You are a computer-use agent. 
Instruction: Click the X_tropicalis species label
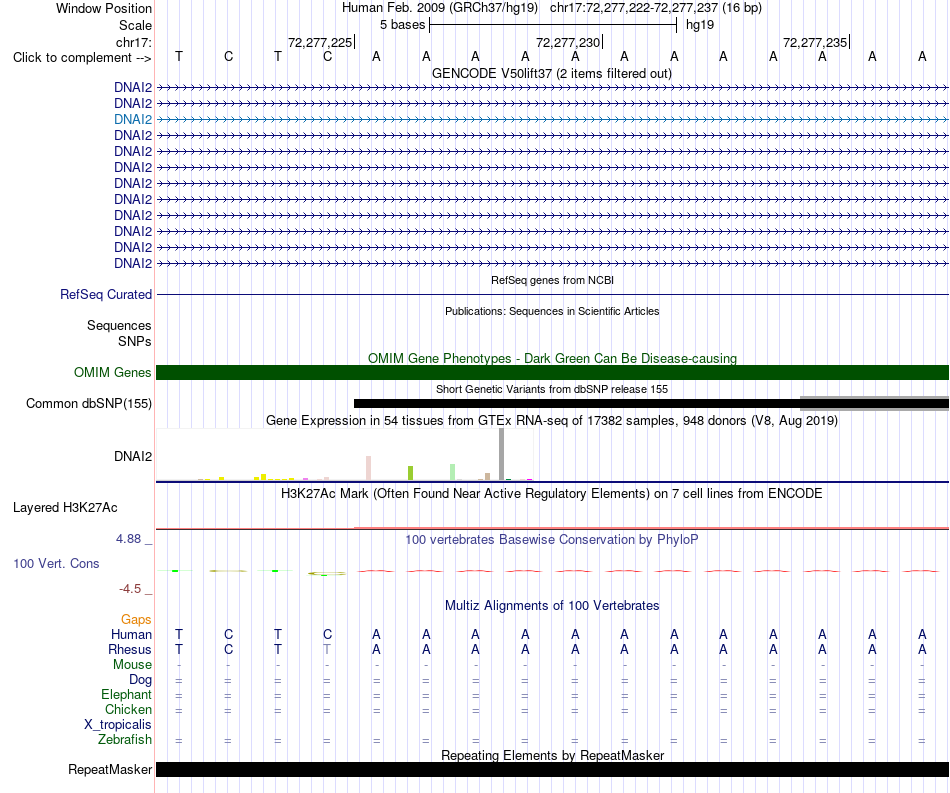118,725
